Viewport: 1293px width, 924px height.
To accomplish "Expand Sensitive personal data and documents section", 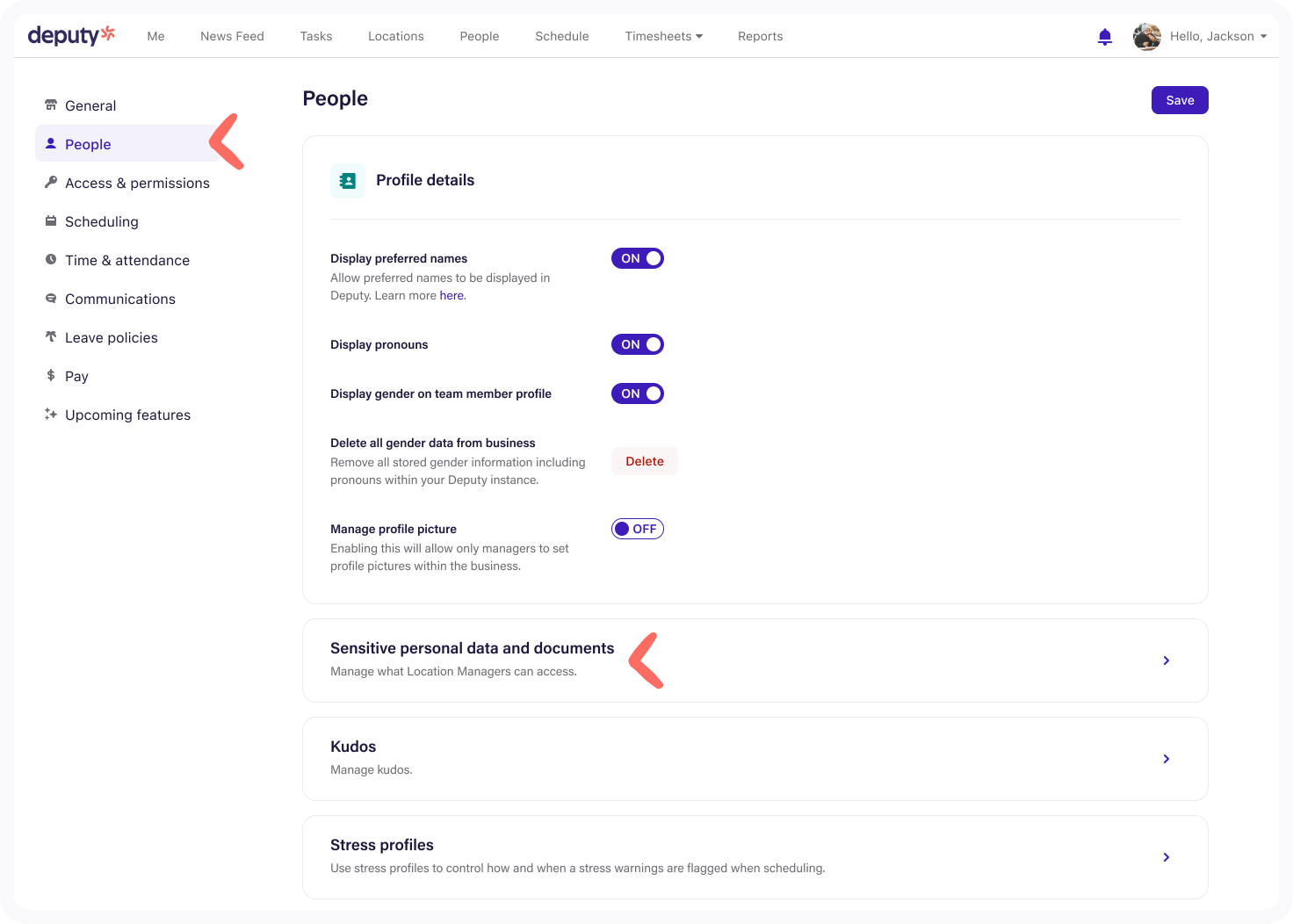I will point(1166,661).
